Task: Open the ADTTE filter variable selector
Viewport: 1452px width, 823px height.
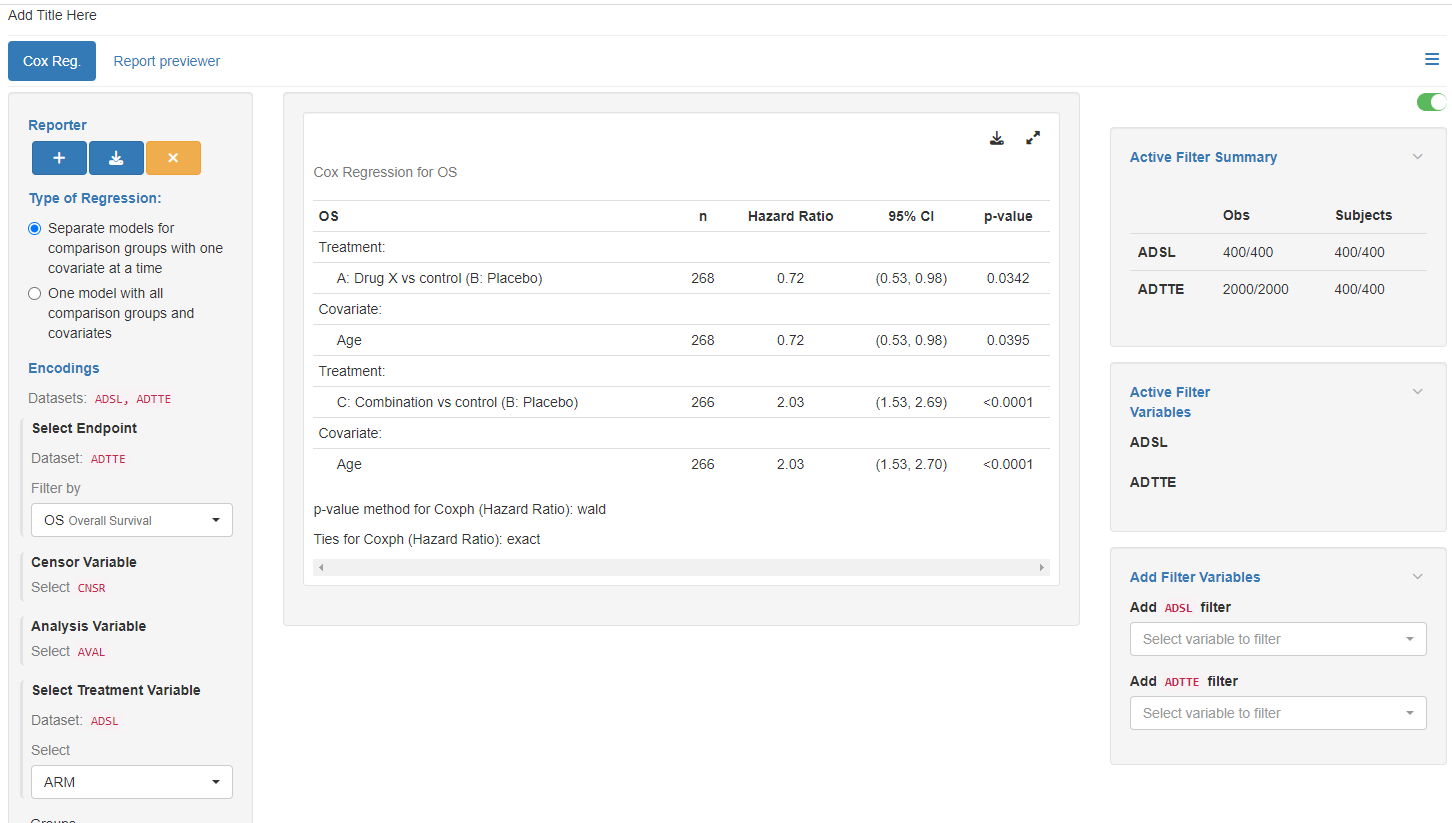Action: 1277,713
